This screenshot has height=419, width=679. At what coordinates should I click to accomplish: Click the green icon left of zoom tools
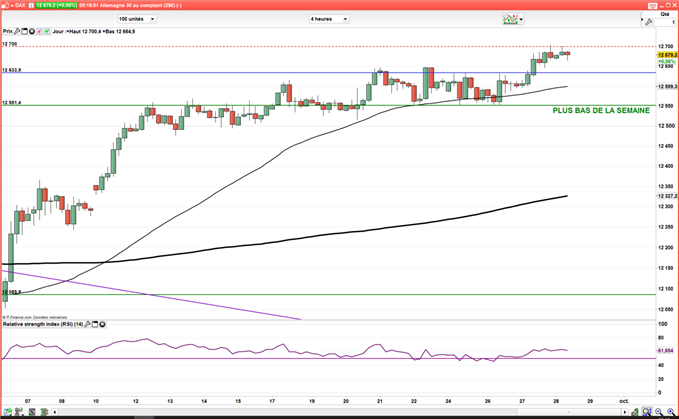pos(634,412)
